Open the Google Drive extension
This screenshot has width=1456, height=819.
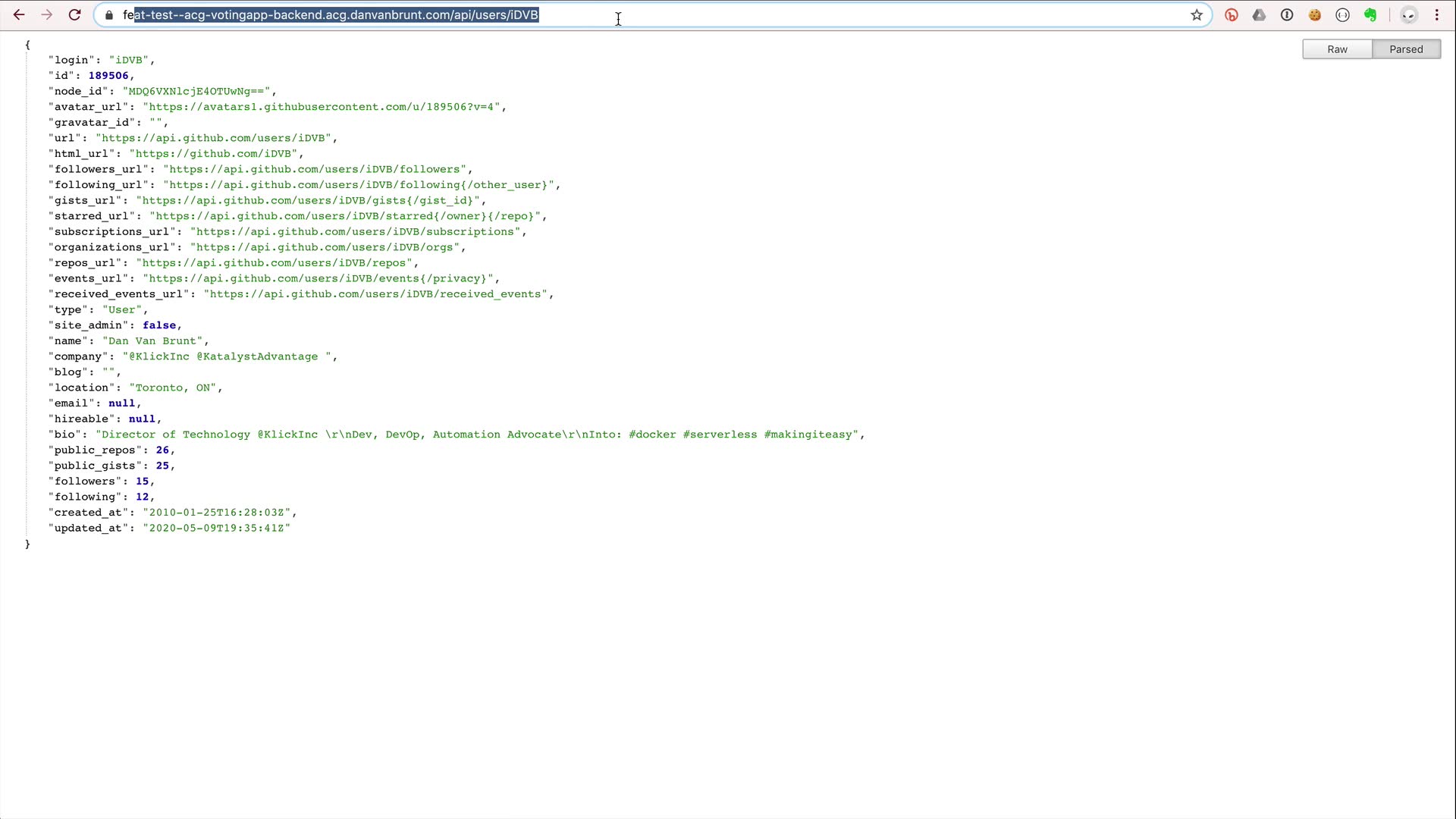(1259, 15)
